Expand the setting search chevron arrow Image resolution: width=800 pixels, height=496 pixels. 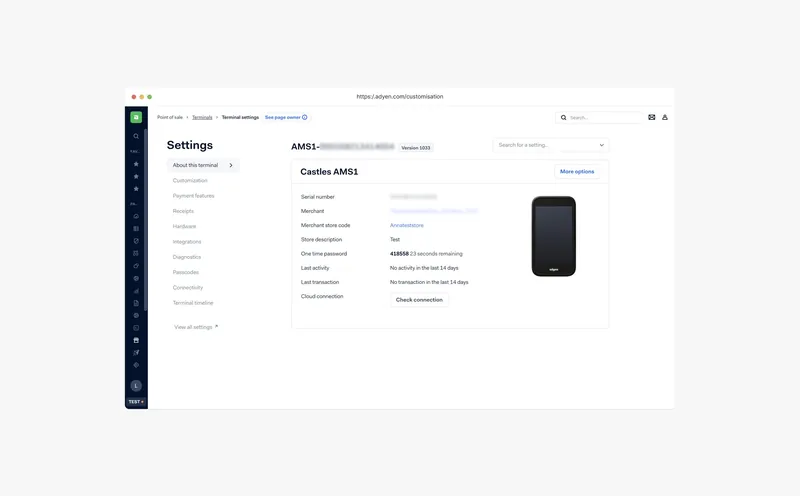pos(602,145)
